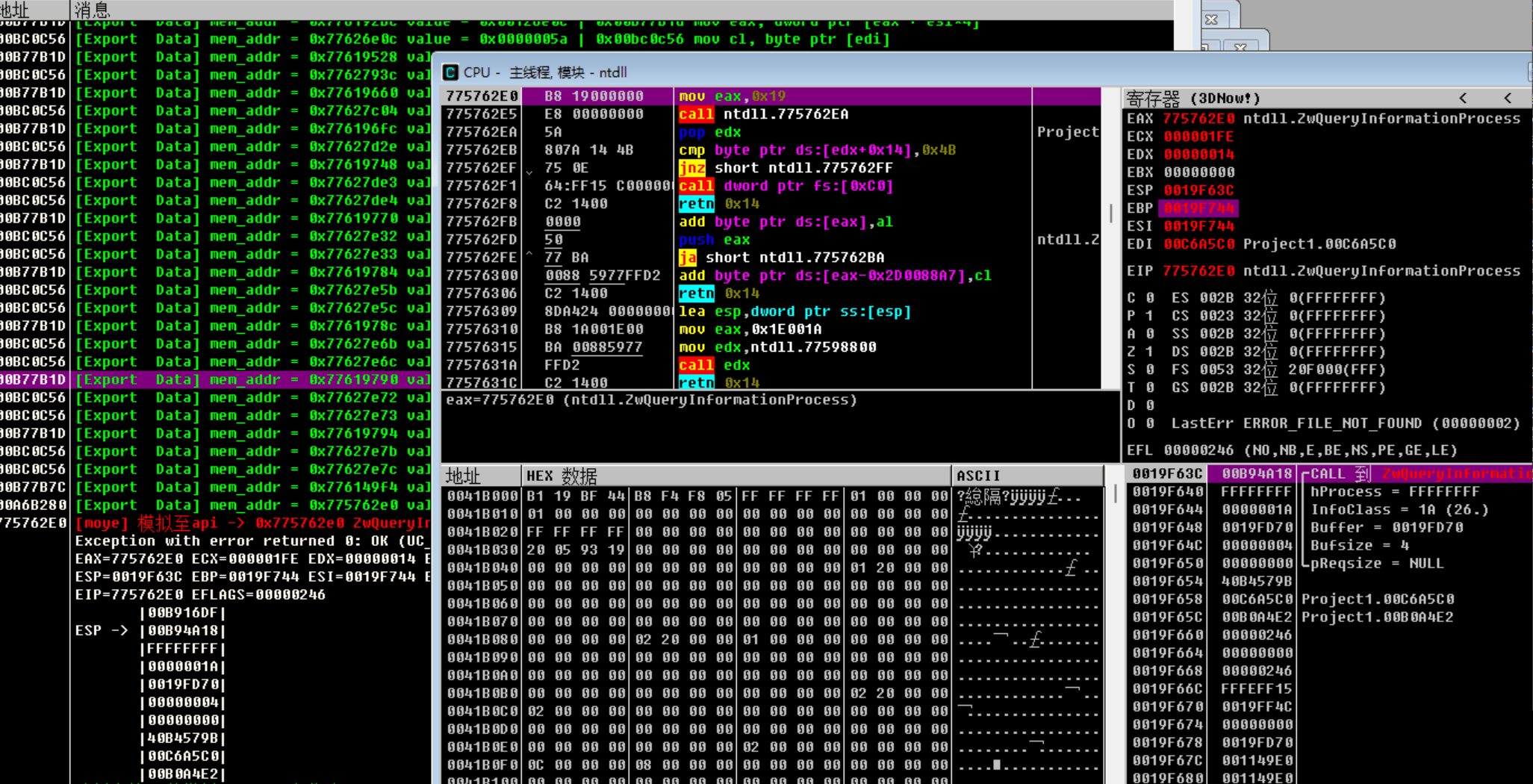Select the EDX register value 00000014
1533x784 pixels.
coord(1198,155)
